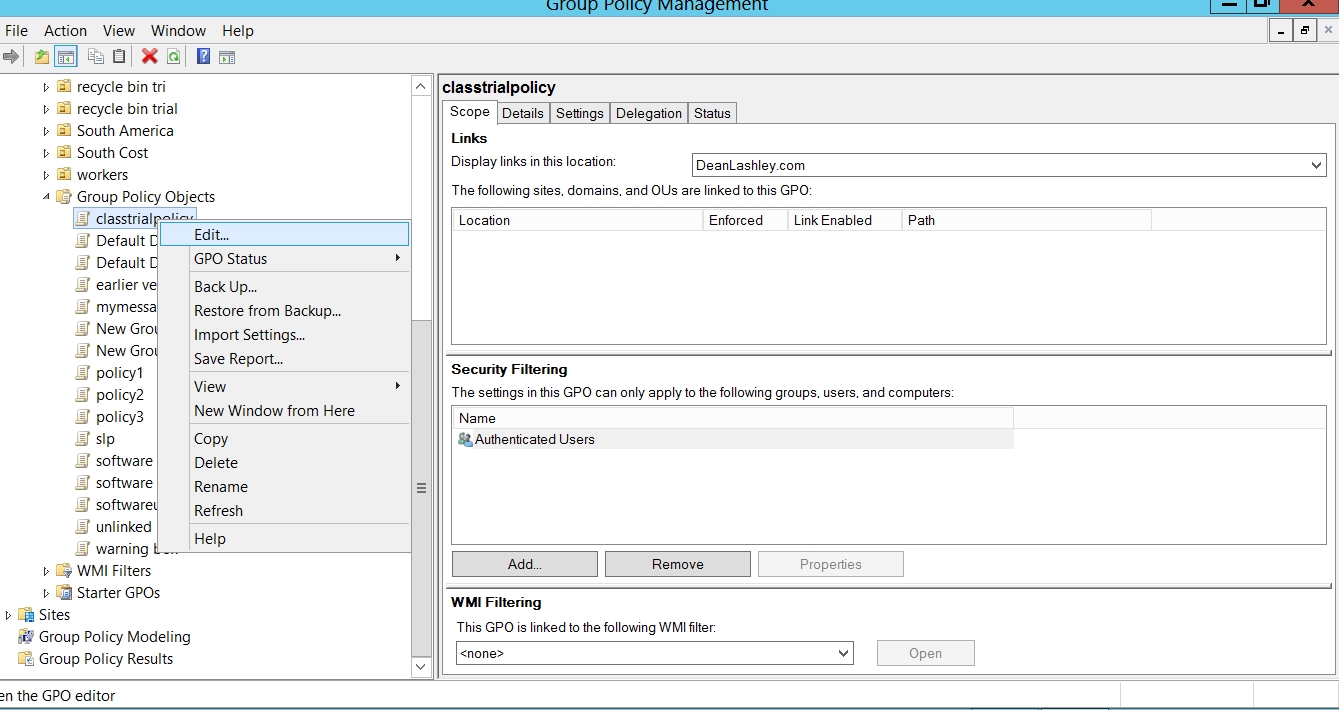Toggle the Show/Hide Action Pane icon
The width and height of the screenshot is (1339, 710).
pyautogui.click(x=227, y=57)
